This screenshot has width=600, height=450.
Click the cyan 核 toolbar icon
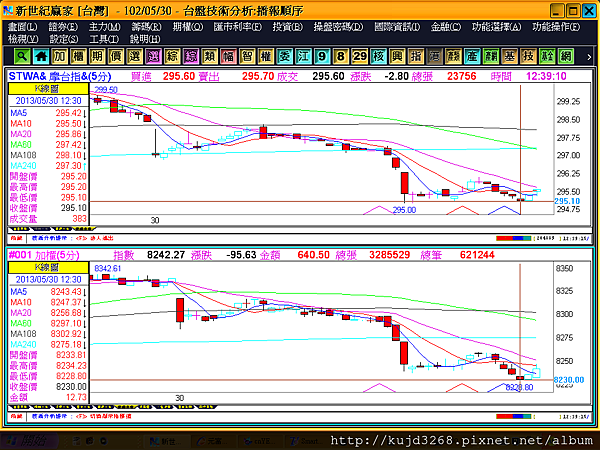pyautogui.click(x=378, y=57)
